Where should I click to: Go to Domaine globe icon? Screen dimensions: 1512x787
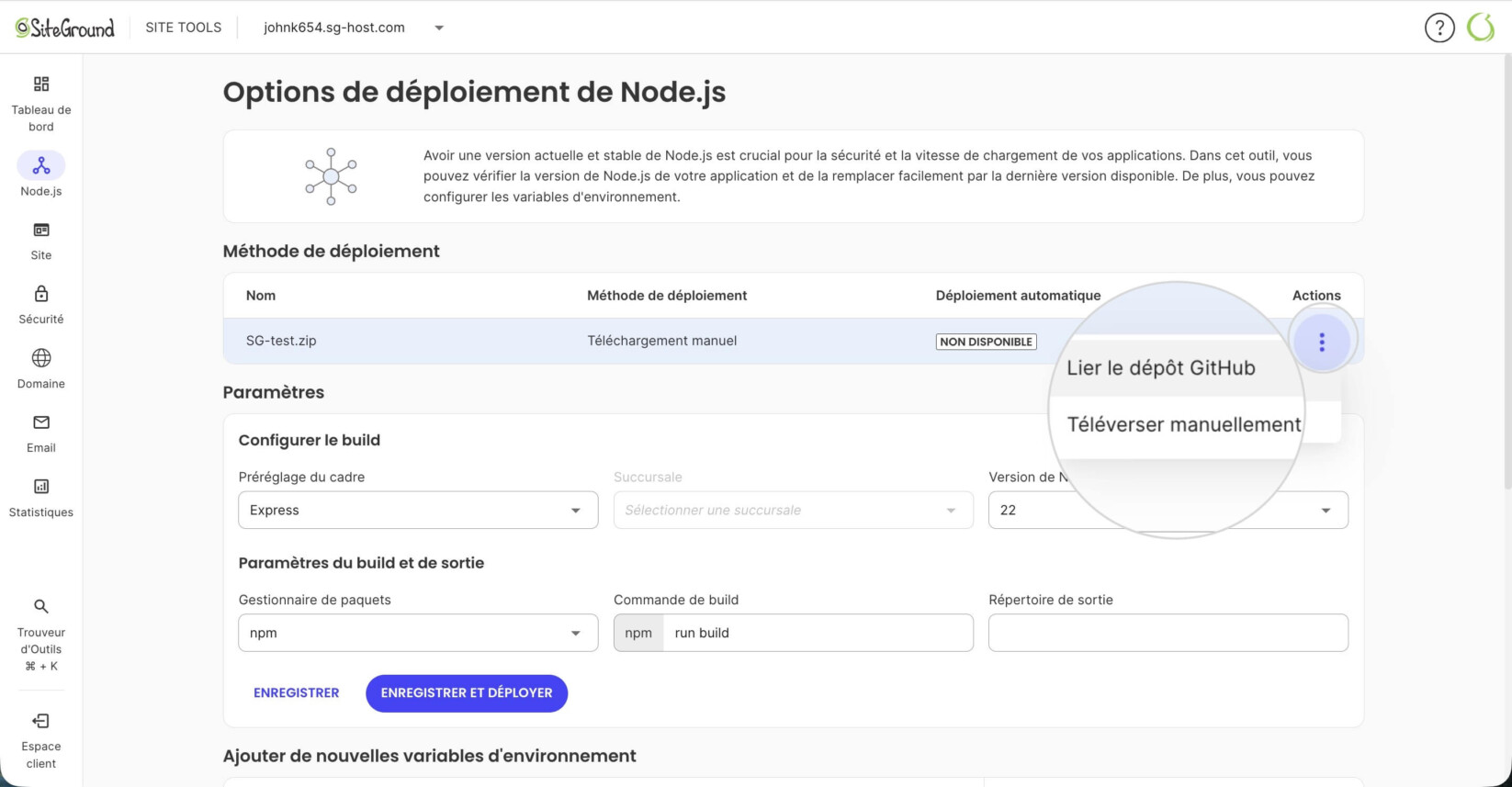click(x=41, y=358)
